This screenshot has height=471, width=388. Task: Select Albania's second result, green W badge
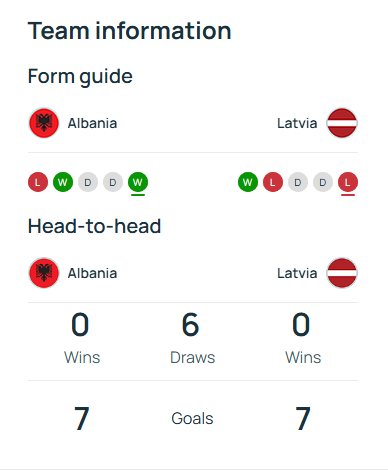[x=63, y=182]
